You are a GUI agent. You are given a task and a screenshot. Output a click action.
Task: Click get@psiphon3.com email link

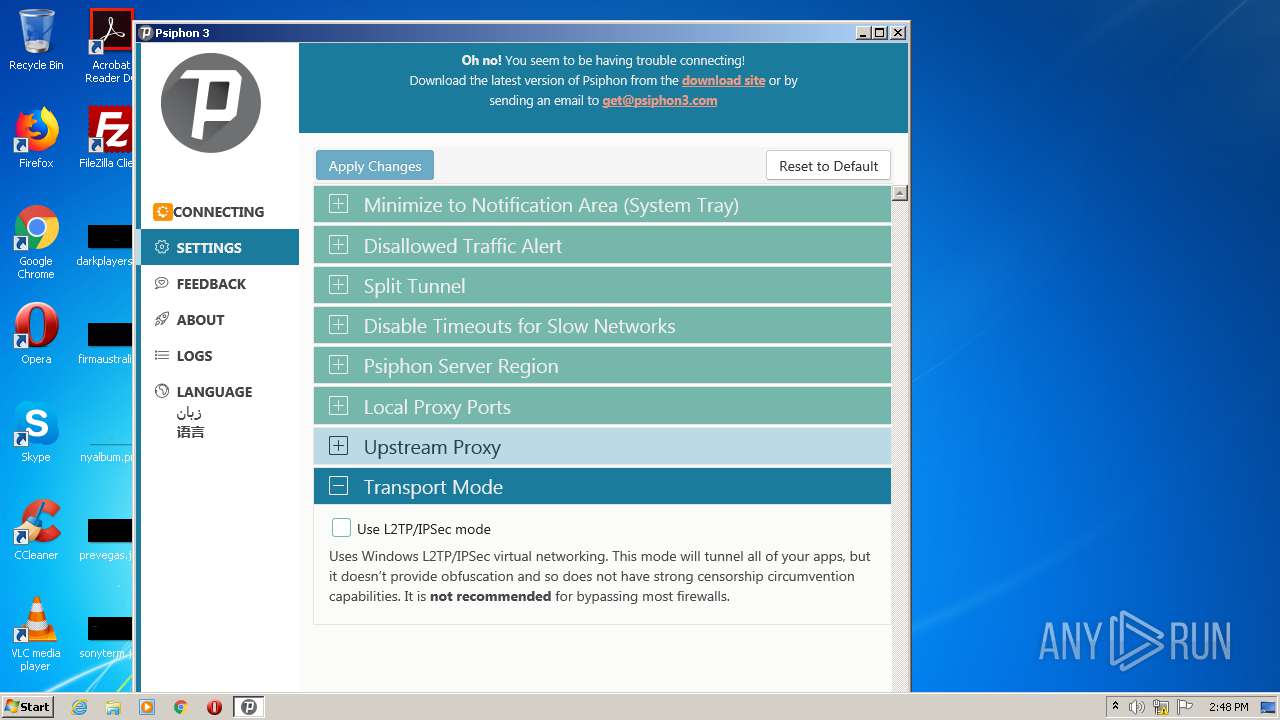click(x=659, y=100)
